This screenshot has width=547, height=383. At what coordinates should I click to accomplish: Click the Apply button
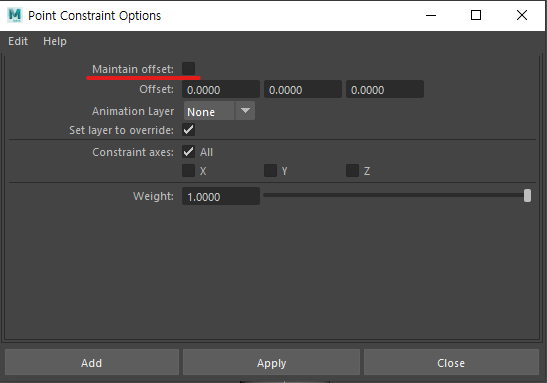click(x=271, y=363)
